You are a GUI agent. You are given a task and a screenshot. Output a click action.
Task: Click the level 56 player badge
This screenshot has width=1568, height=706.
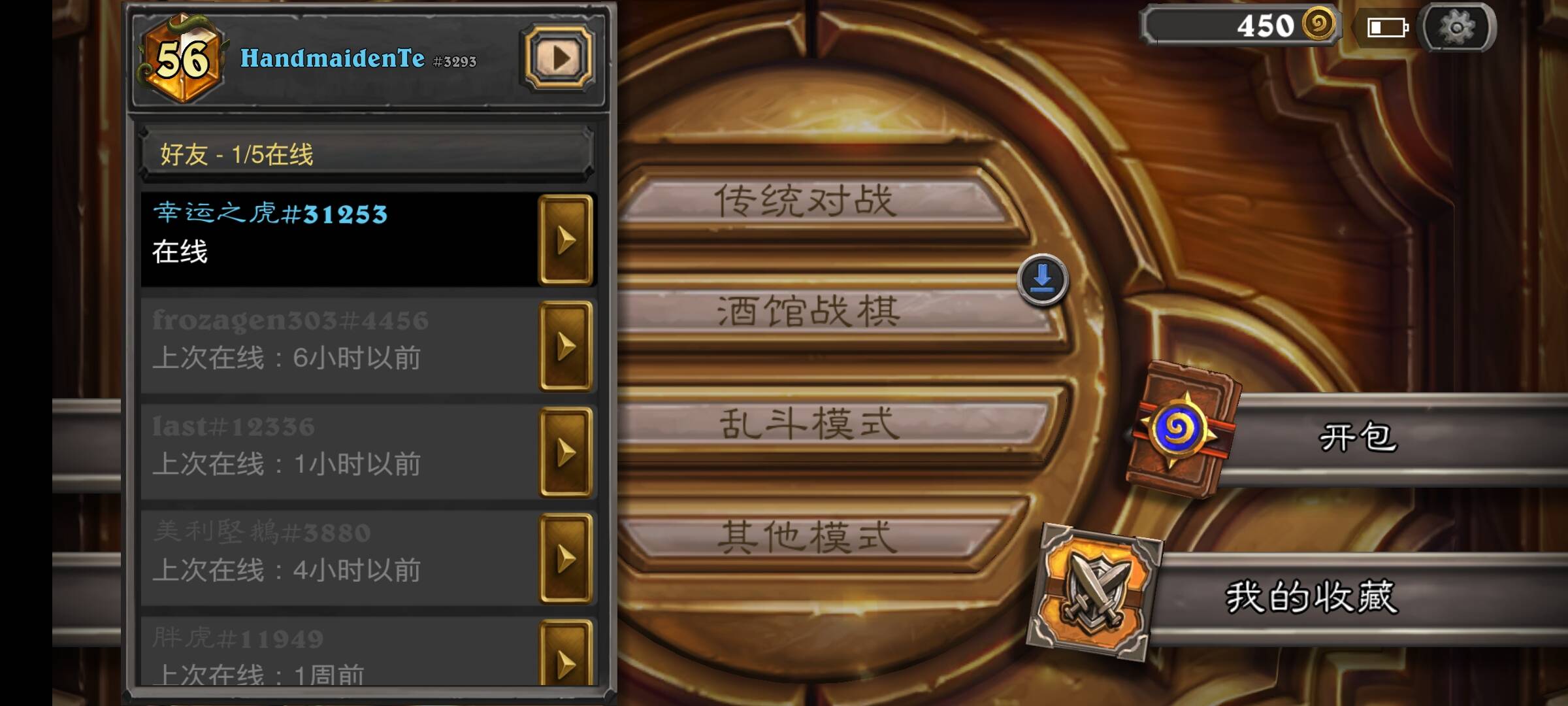click(183, 59)
